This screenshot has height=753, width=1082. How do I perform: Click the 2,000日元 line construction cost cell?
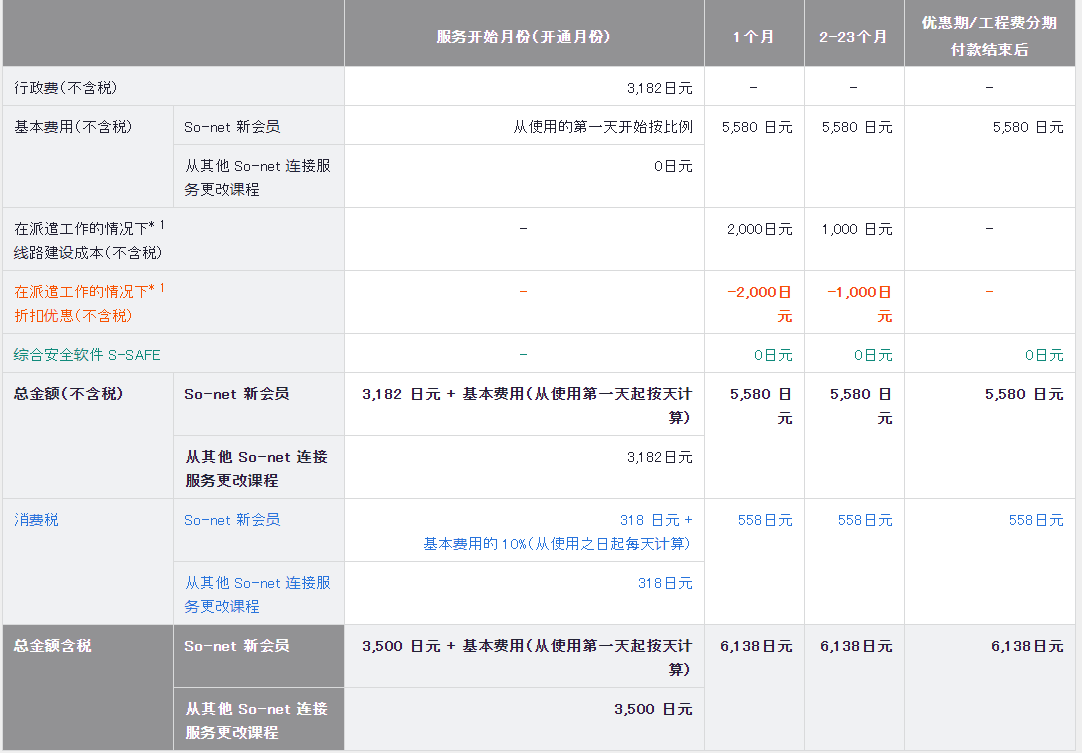(759, 229)
